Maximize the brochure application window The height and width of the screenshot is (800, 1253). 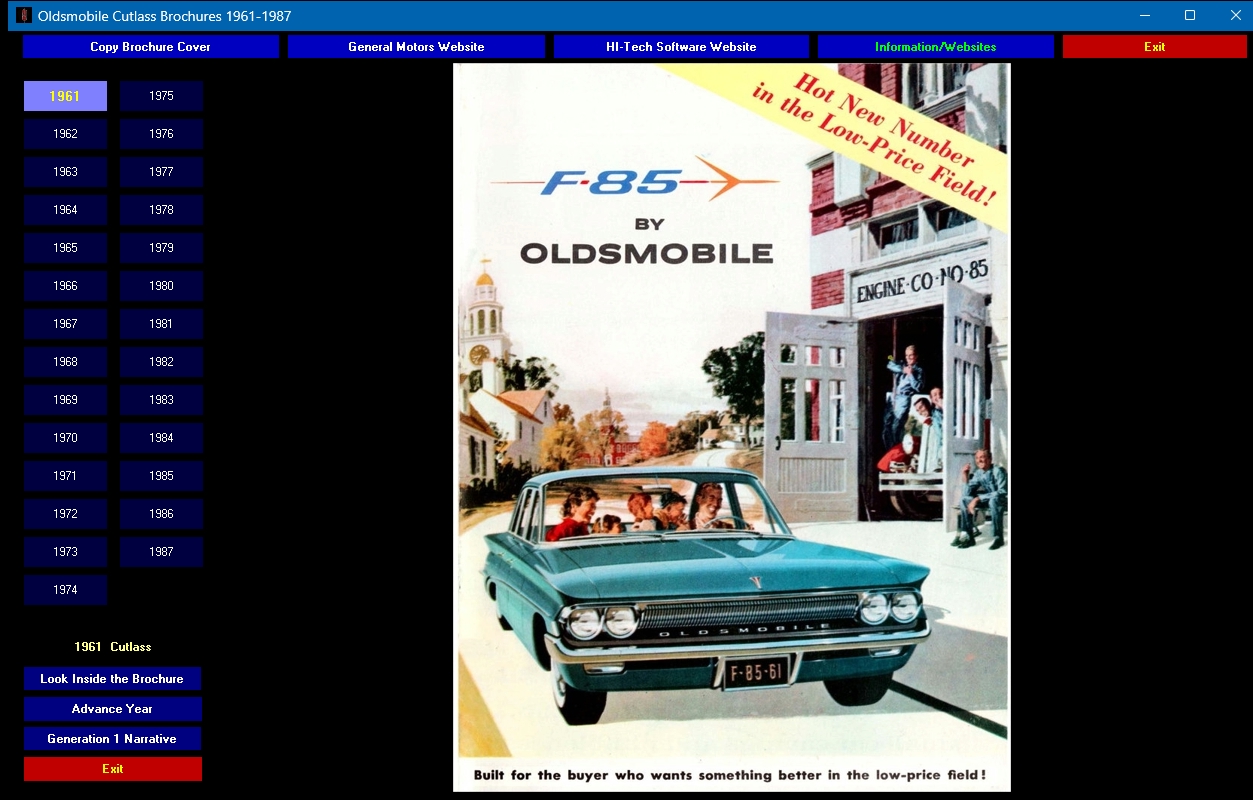pos(1190,16)
